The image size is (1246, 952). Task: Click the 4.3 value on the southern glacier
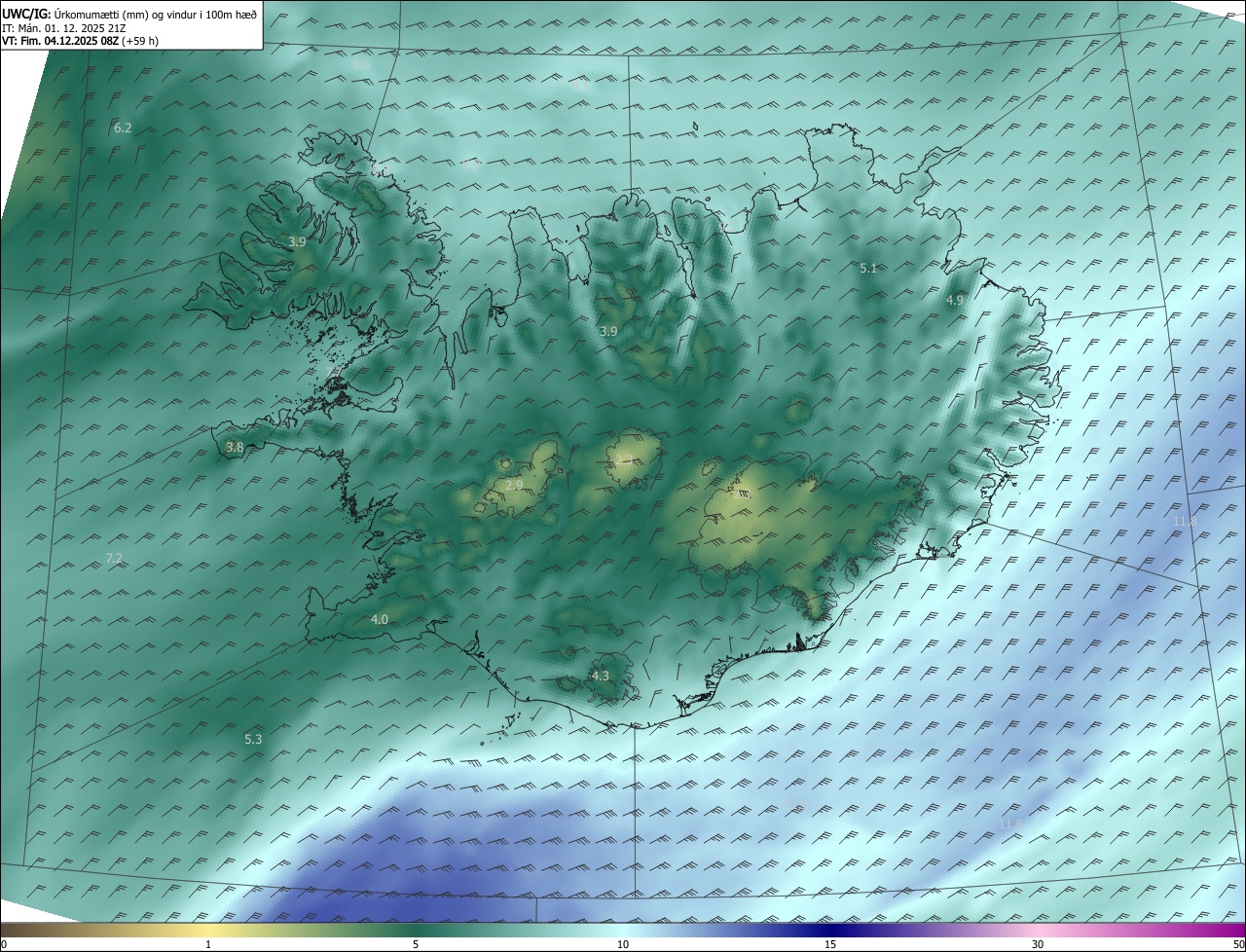(601, 676)
